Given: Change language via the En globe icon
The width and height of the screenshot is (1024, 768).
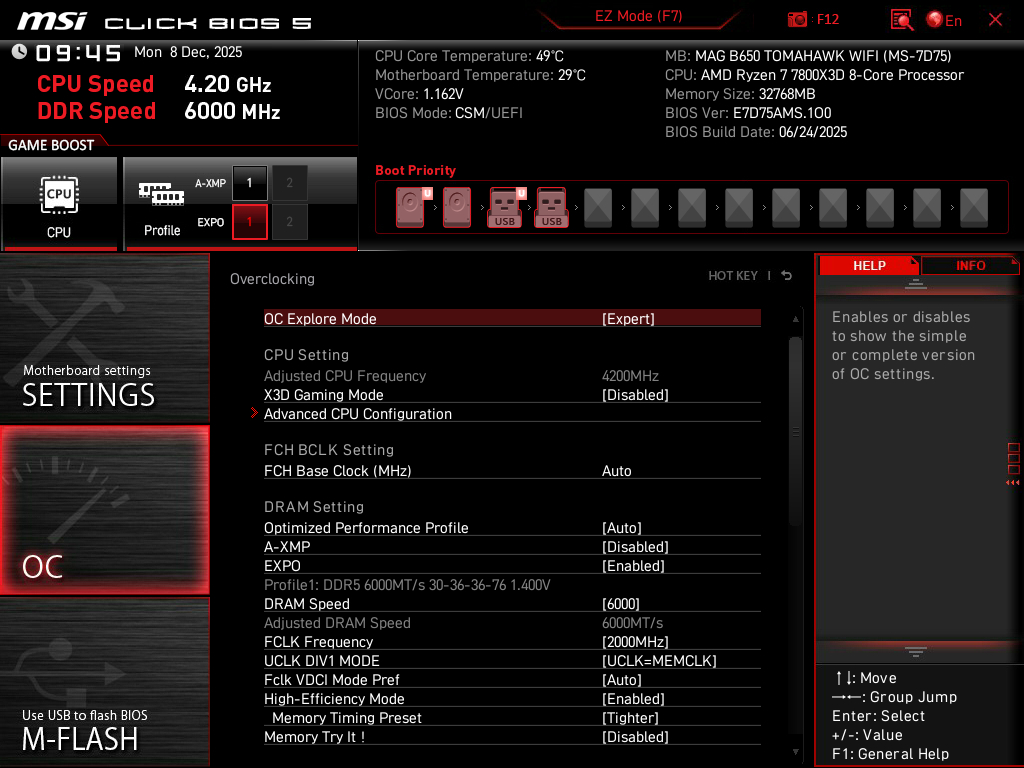Looking at the screenshot, I should point(944,20).
